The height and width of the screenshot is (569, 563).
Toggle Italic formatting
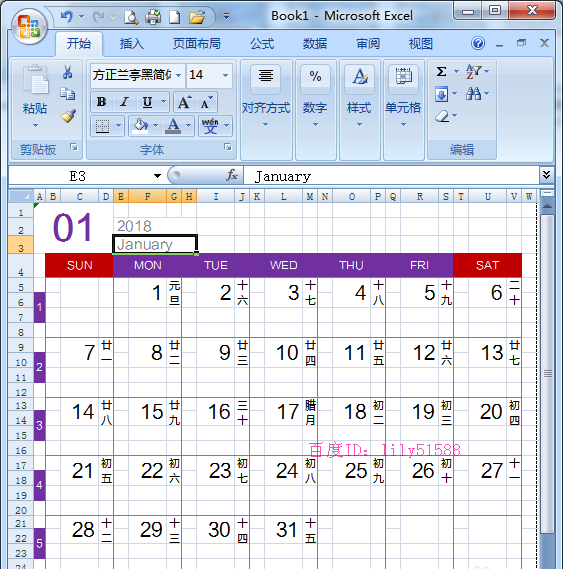pyautogui.click(x=124, y=102)
